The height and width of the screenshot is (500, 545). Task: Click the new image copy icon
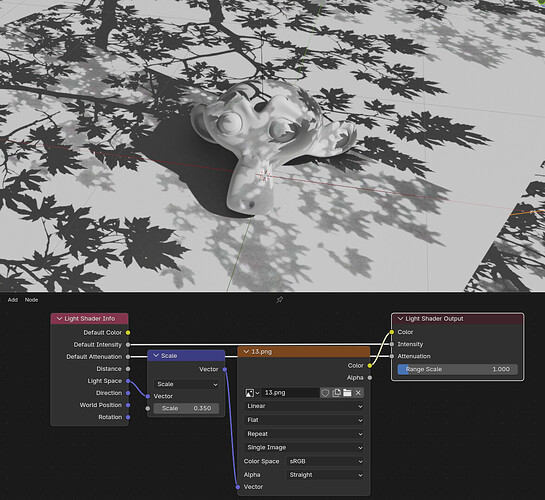click(336, 393)
